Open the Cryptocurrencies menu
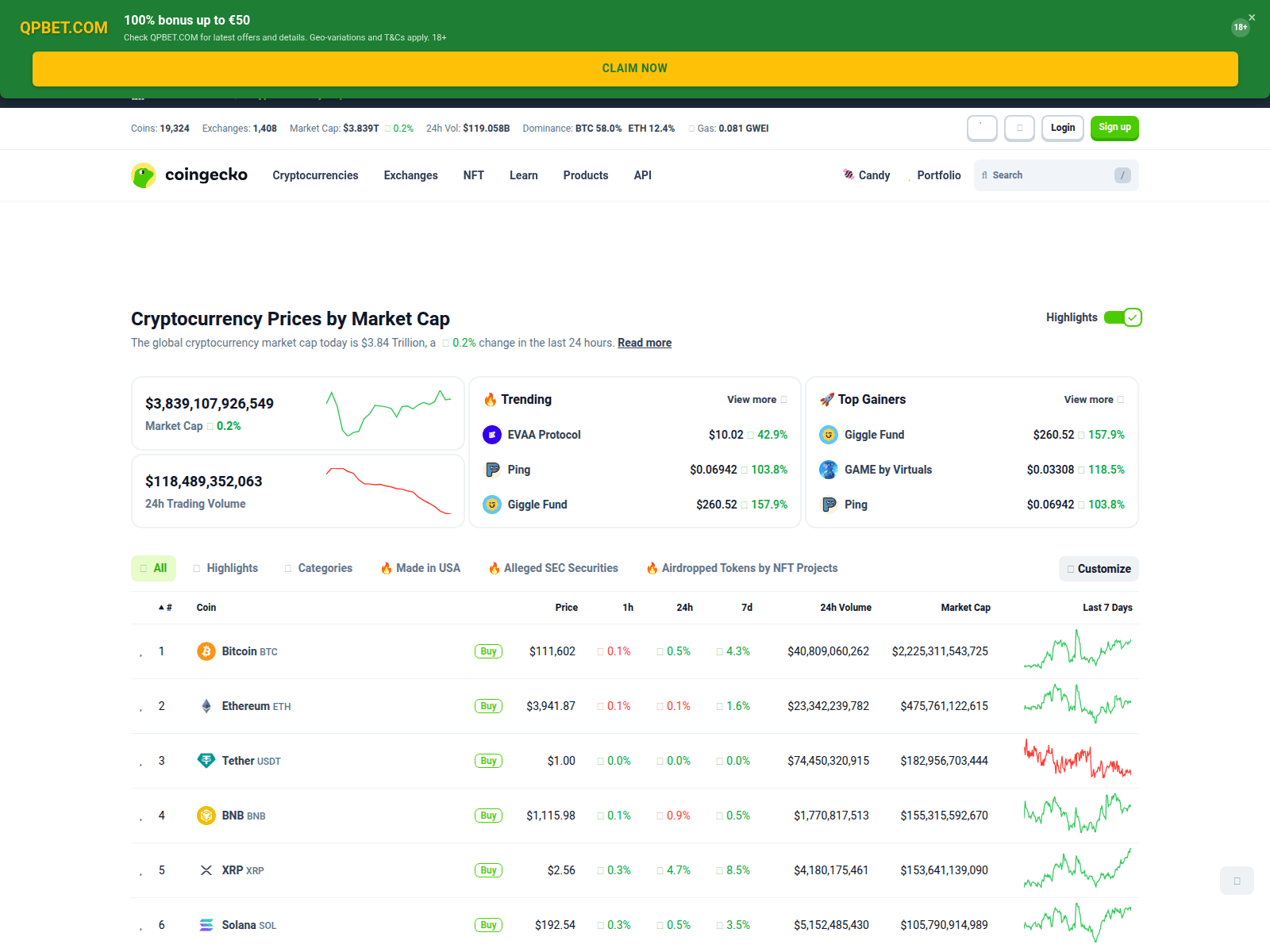1270x952 pixels. 315,175
